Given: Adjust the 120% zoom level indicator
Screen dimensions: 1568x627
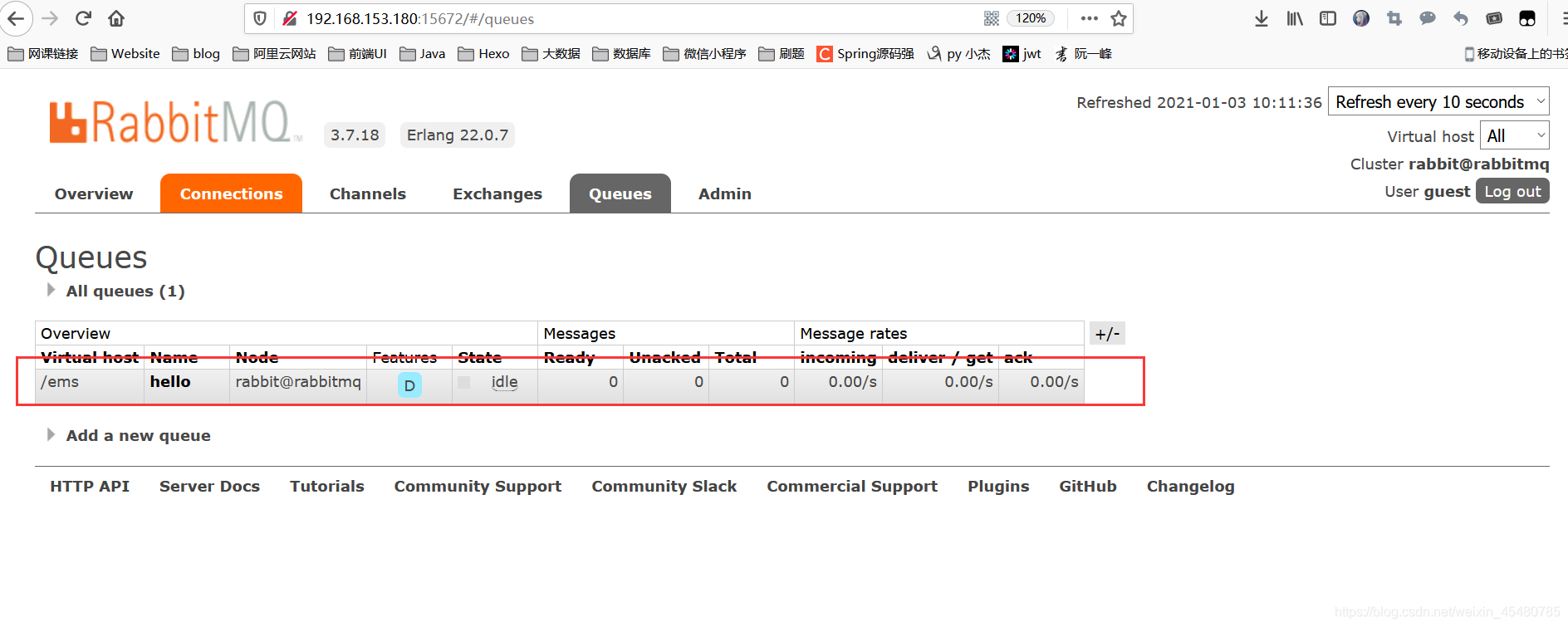Looking at the screenshot, I should click(x=1031, y=18).
